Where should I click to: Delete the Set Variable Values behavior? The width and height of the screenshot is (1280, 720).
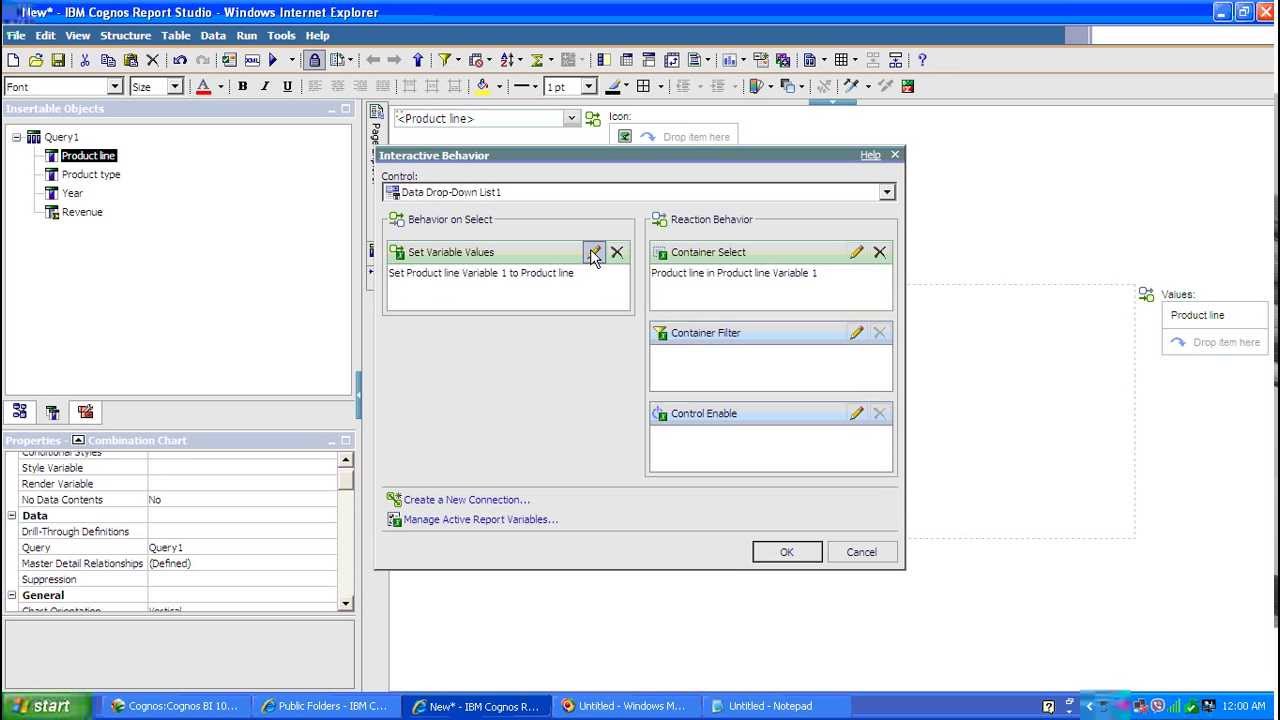(617, 252)
